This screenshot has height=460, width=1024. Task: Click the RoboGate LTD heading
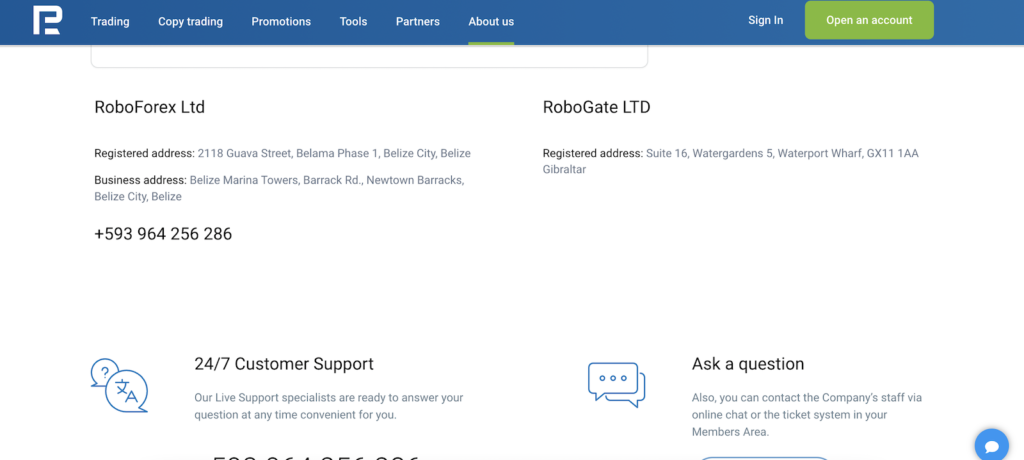click(596, 107)
